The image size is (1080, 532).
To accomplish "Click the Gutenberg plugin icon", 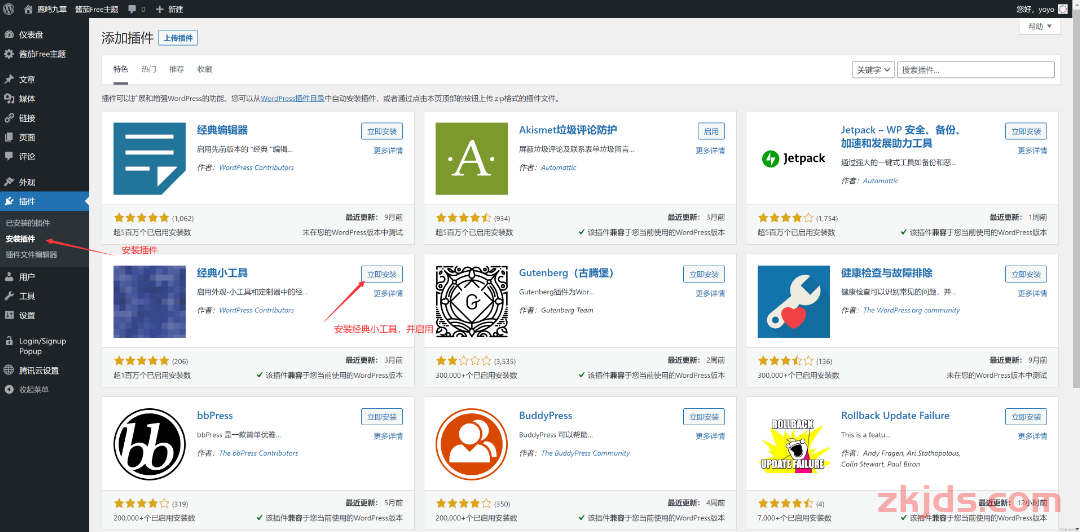I will 472,302.
